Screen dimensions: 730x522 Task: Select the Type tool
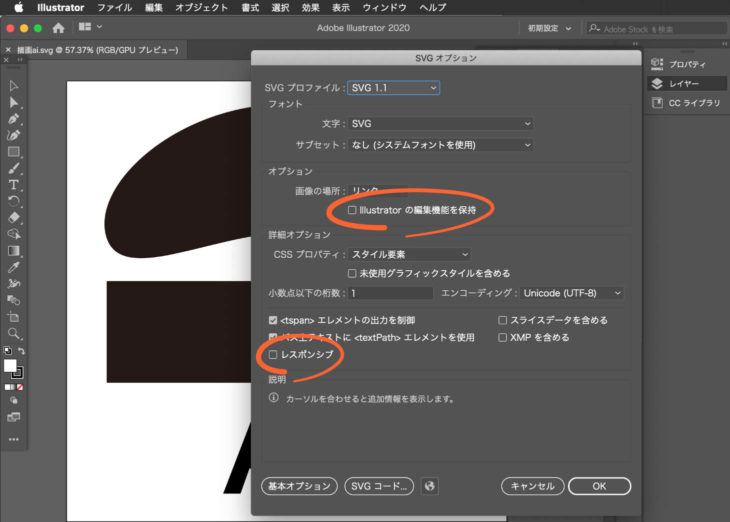(14, 185)
